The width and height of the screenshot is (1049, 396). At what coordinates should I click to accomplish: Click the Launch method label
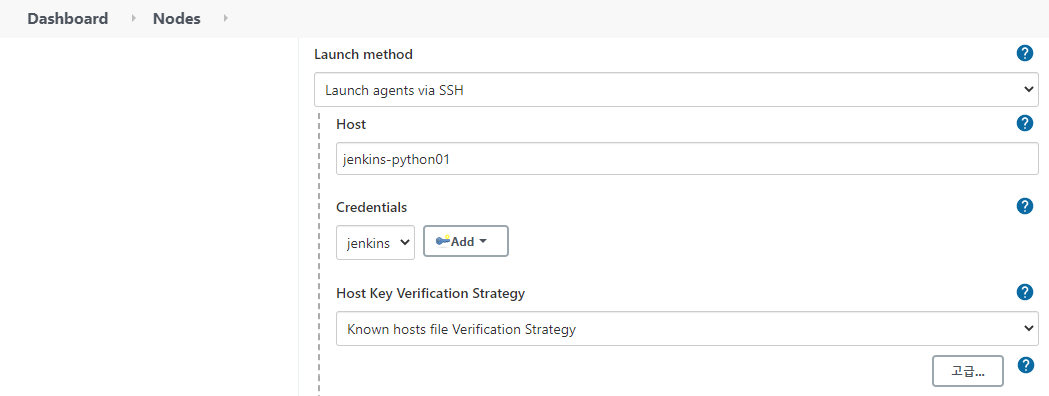(x=363, y=54)
